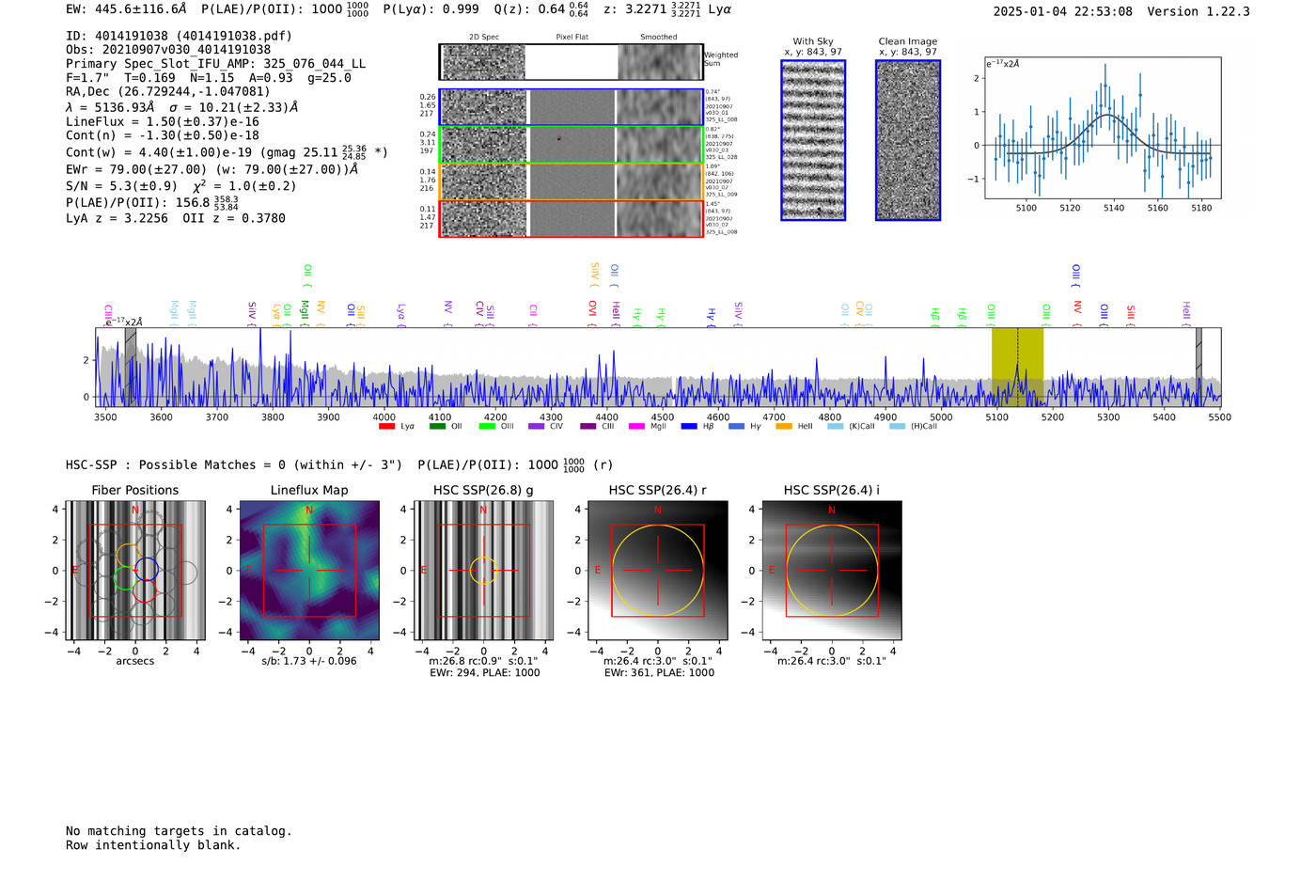Open the HSC SSP(26.8) g image
The image size is (1316, 896).
coord(483,571)
